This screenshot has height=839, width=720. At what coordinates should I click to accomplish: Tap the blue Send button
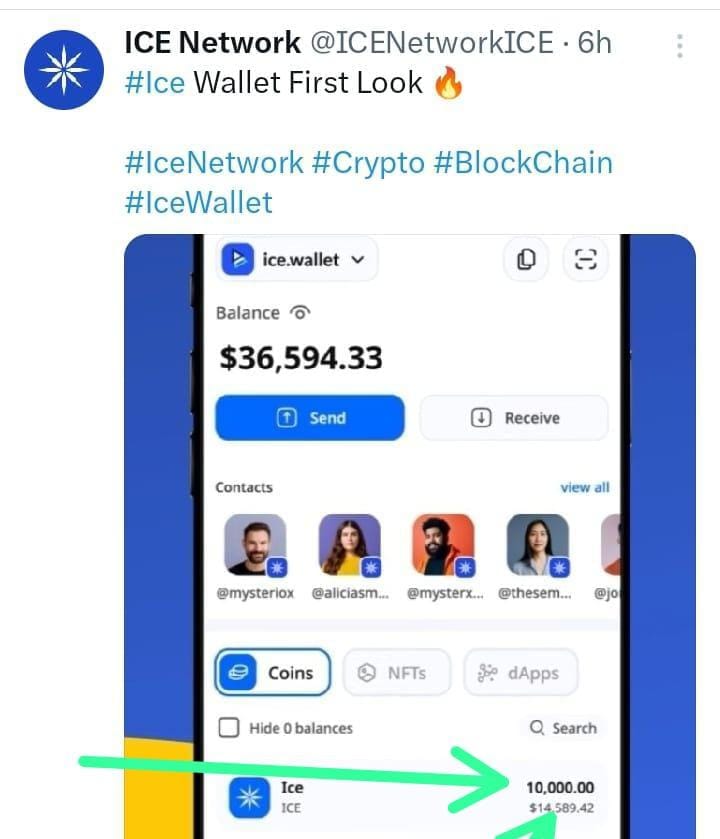click(310, 418)
